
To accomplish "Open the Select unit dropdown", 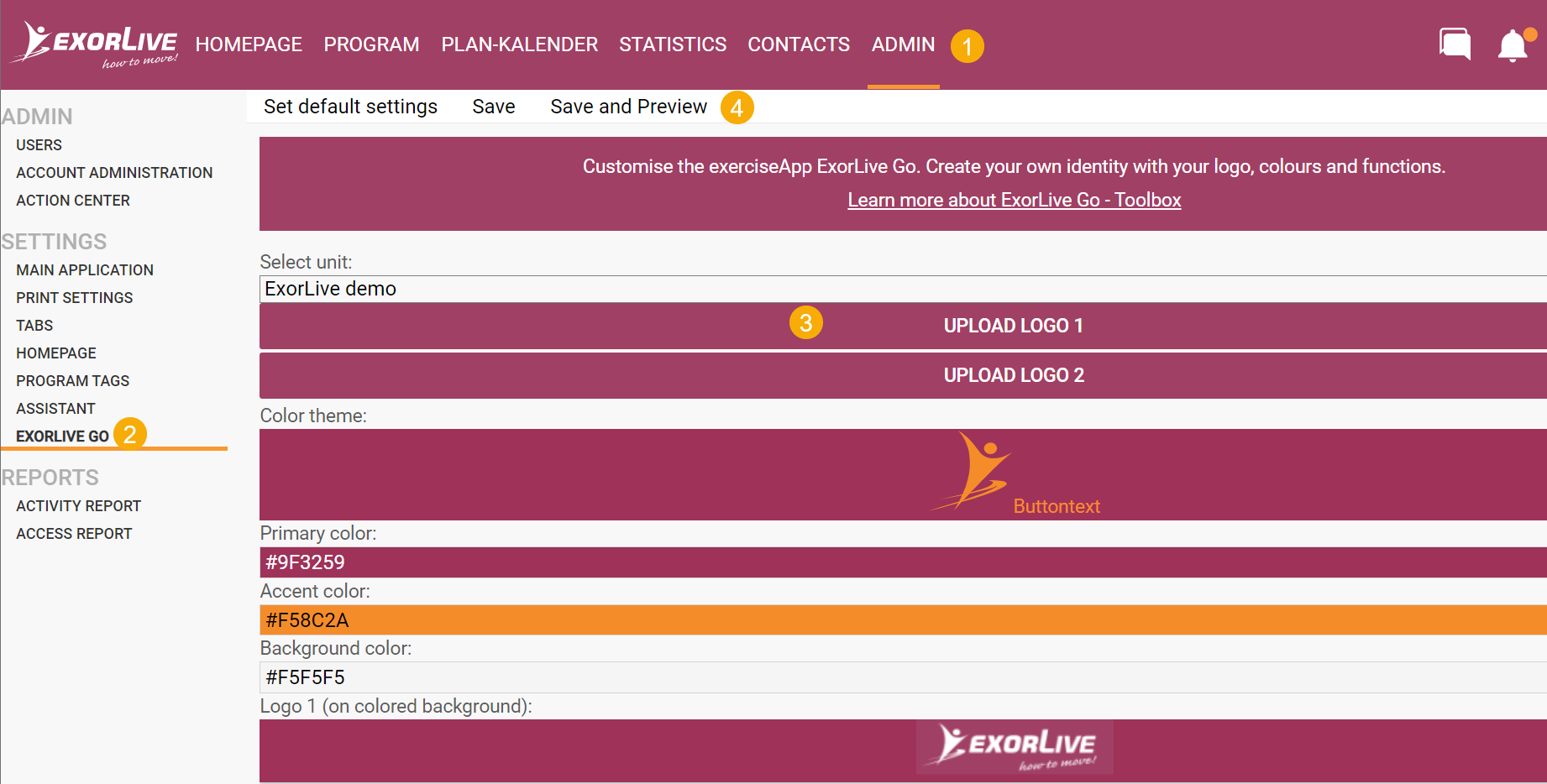I will [x=903, y=289].
